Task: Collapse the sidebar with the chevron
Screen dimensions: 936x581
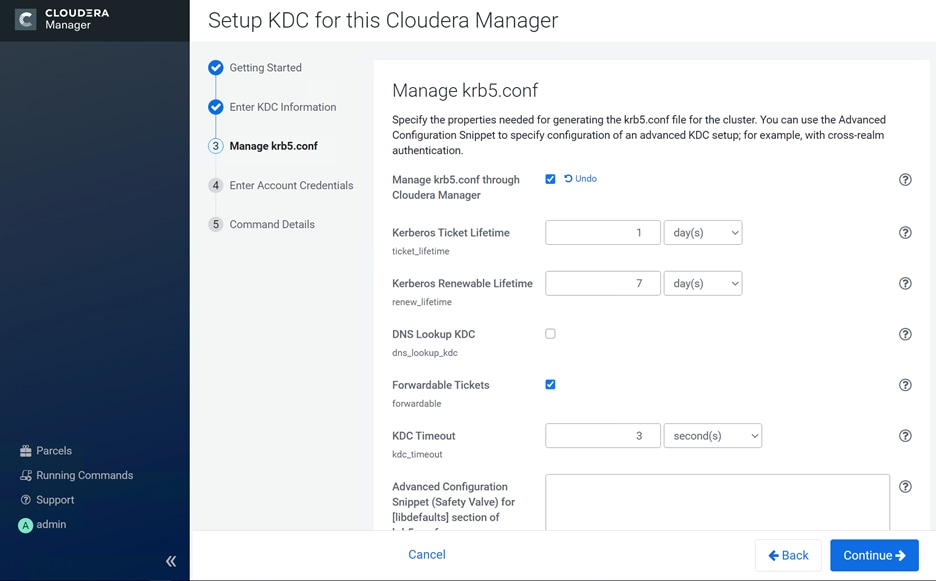Action: pos(170,561)
